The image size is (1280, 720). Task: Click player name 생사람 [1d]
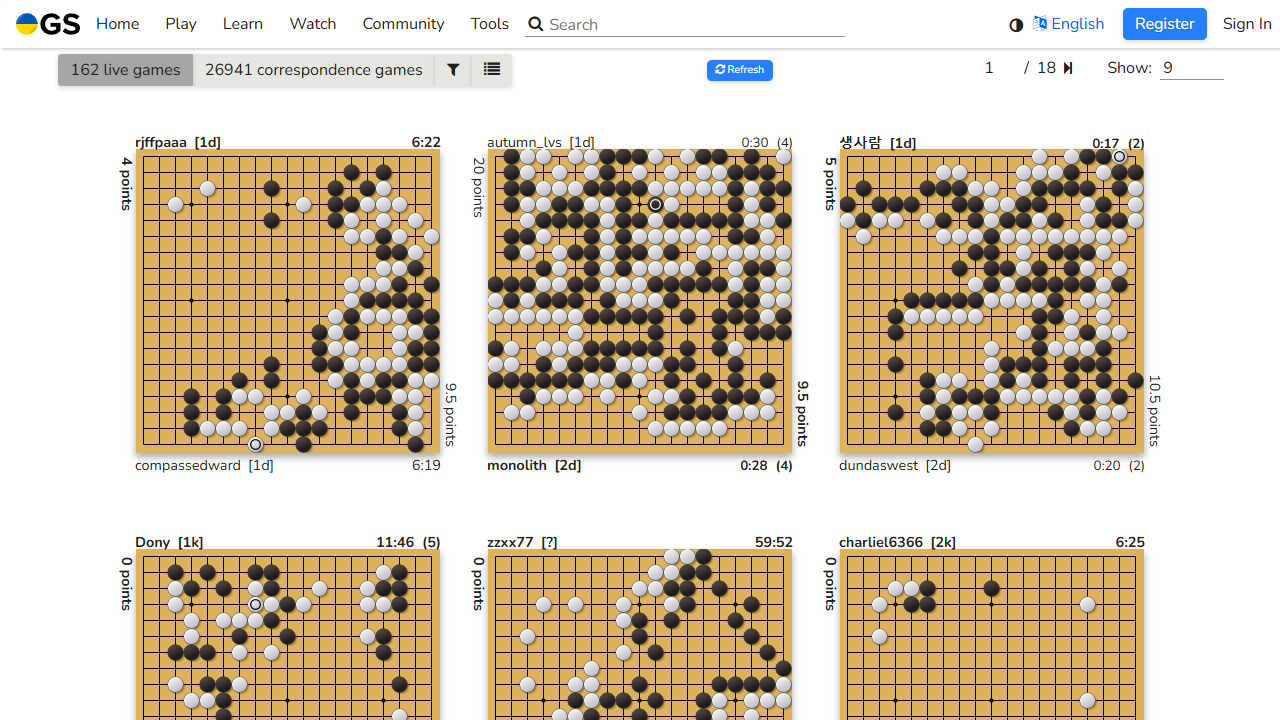tap(877, 143)
